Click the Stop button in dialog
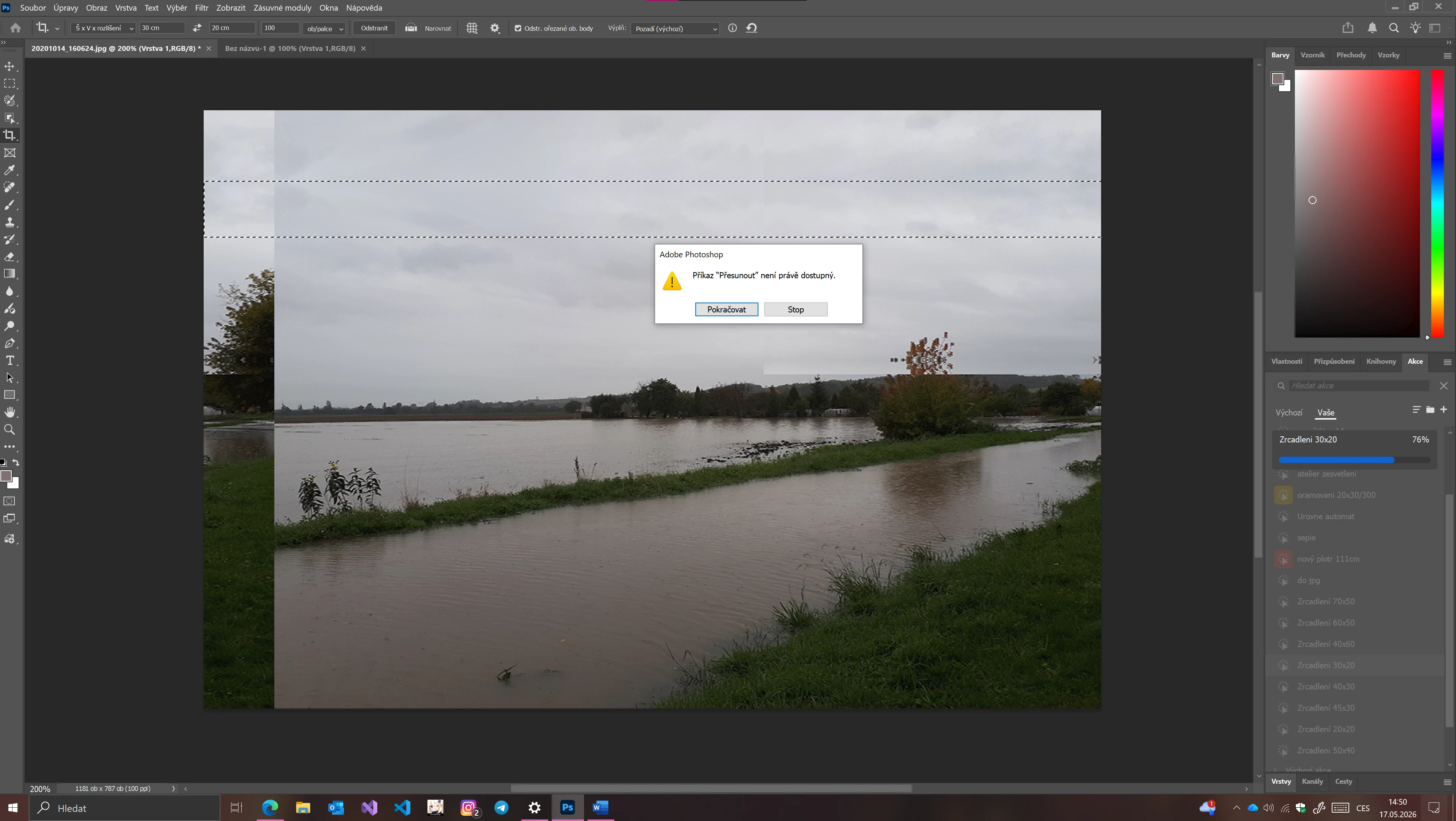The width and height of the screenshot is (1456, 821). [796, 309]
